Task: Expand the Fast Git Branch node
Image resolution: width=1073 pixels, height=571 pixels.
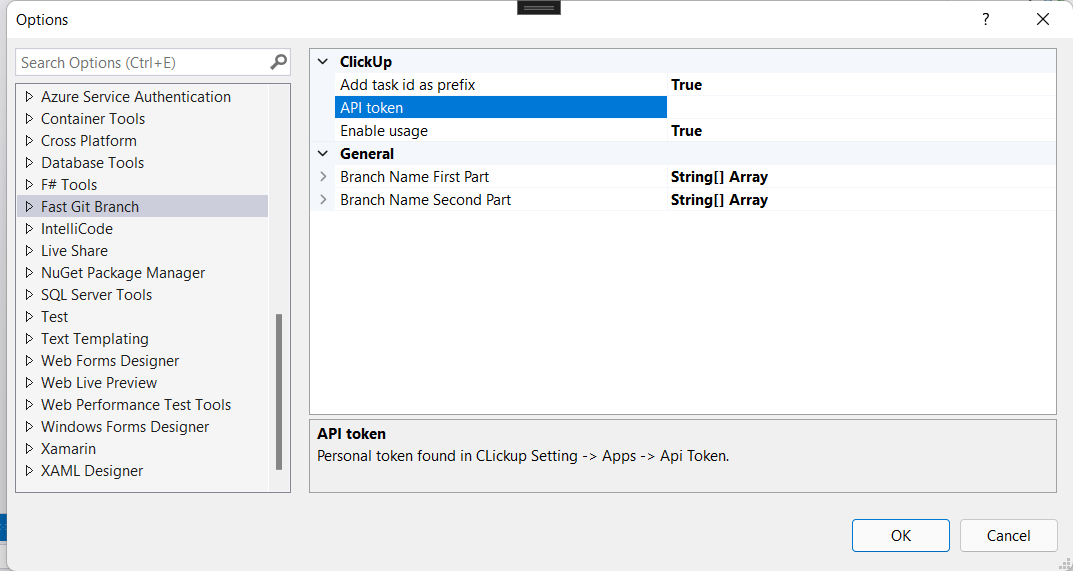Action: click(29, 207)
